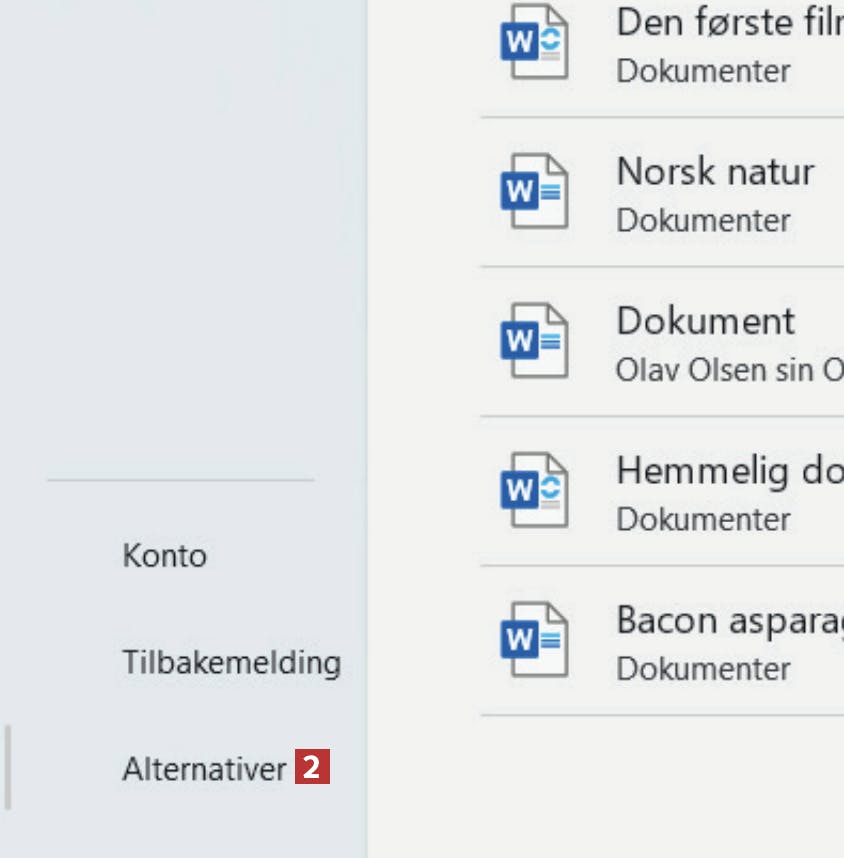Open the Den første film document
Screen dimensions: 844x858
[x=730, y=22]
